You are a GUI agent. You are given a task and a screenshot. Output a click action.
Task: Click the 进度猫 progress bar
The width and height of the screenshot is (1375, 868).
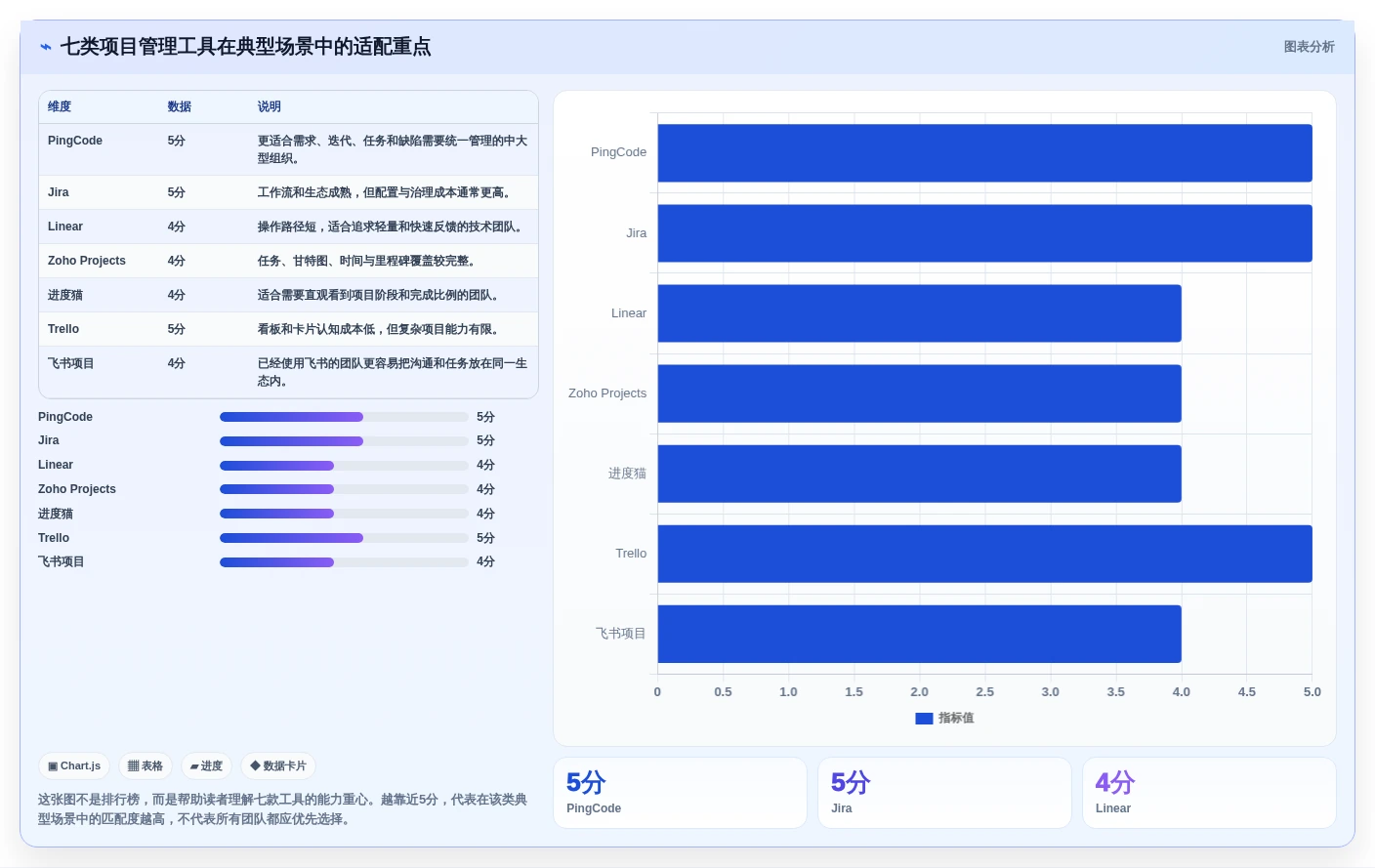coord(344,514)
